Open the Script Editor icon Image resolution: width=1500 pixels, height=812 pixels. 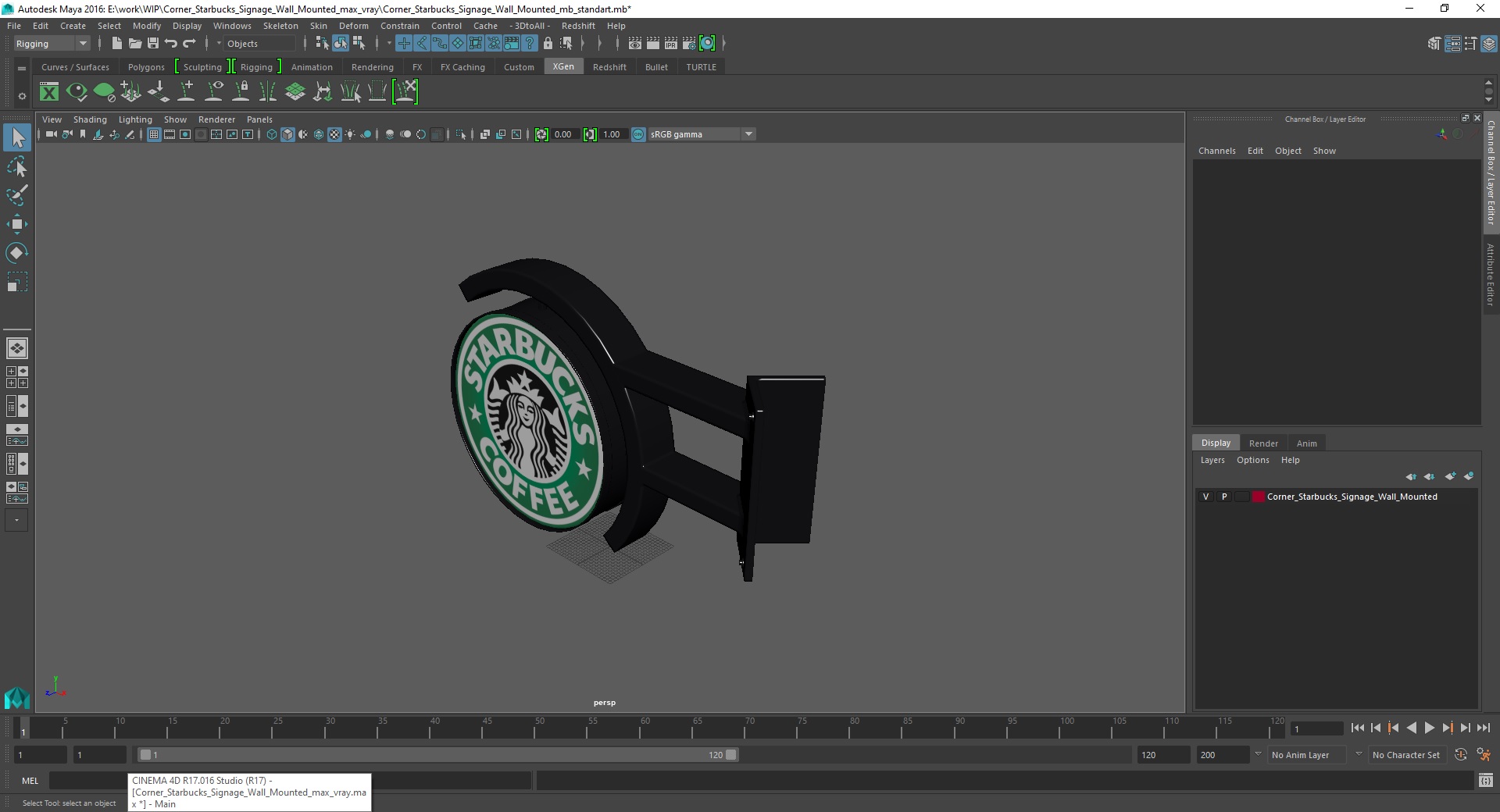1486,780
